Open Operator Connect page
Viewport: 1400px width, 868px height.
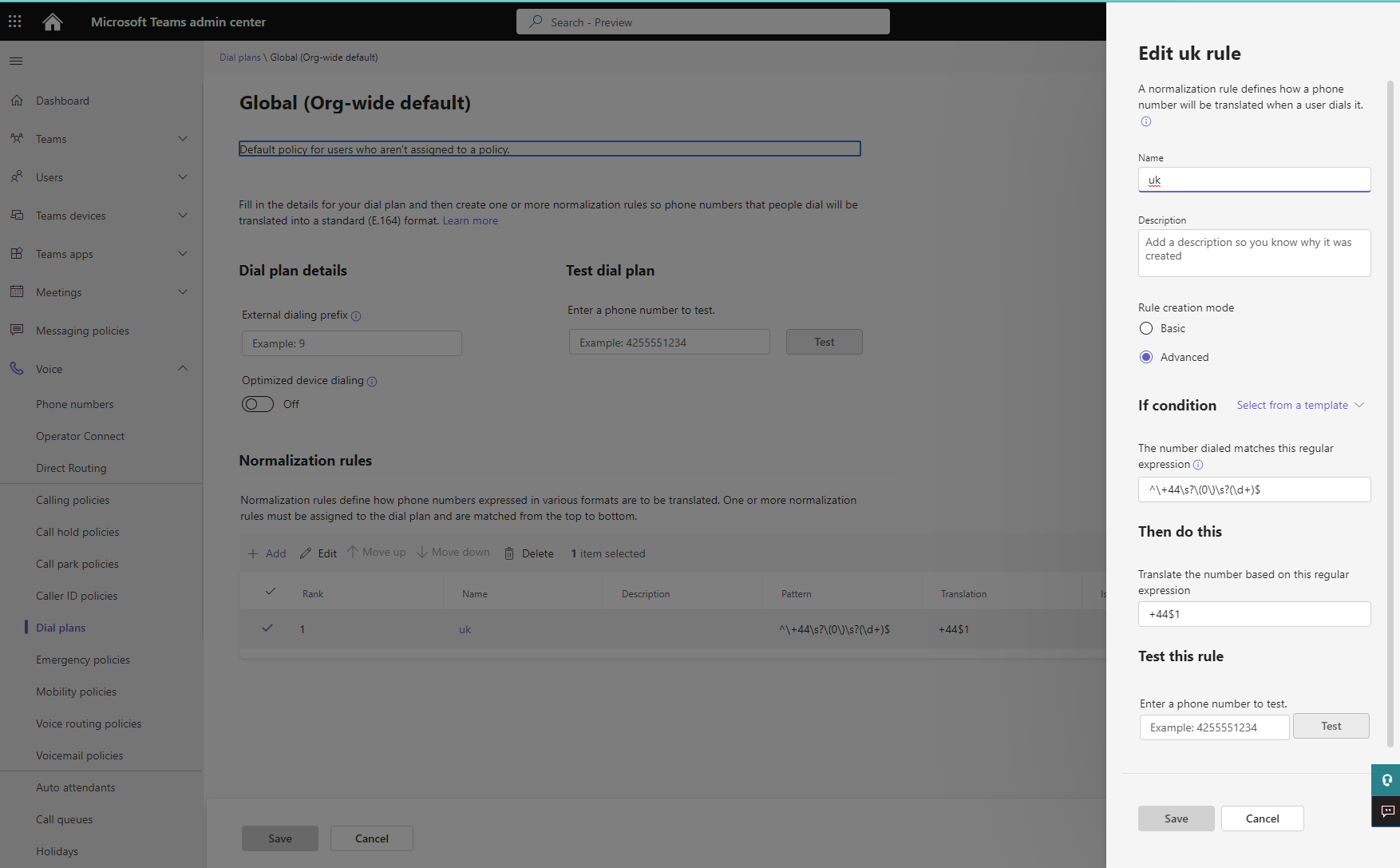pyautogui.click(x=81, y=436)
